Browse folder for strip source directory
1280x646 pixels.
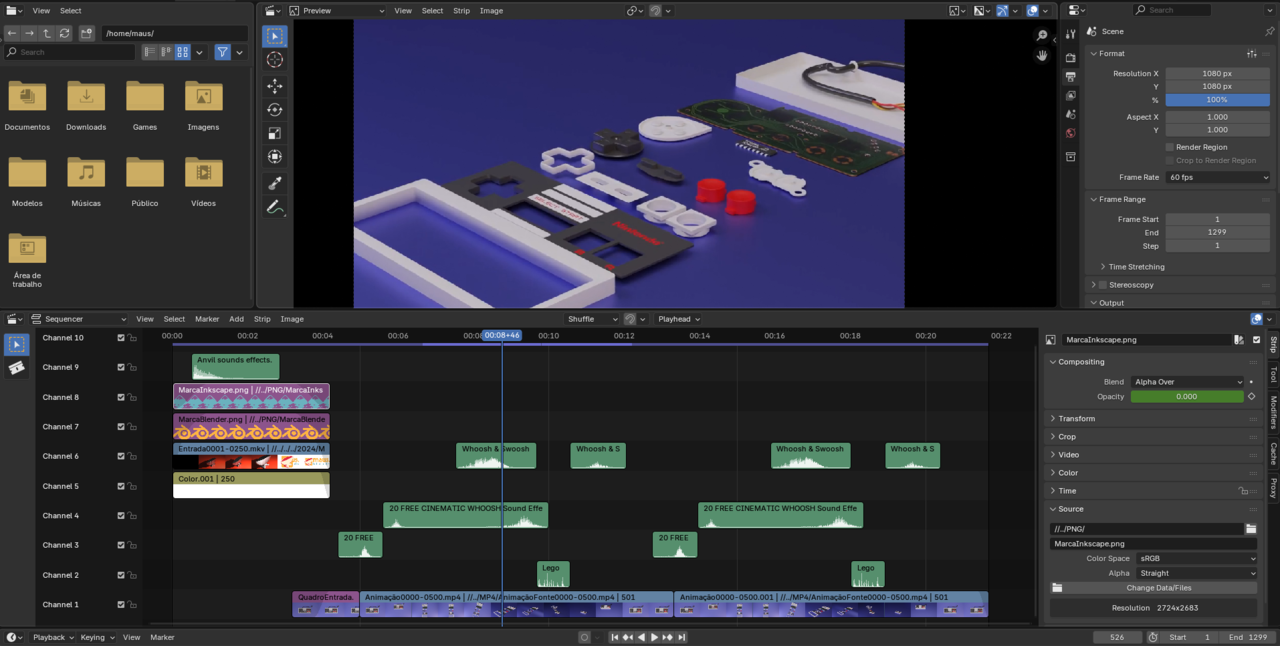coord(1251,529)
